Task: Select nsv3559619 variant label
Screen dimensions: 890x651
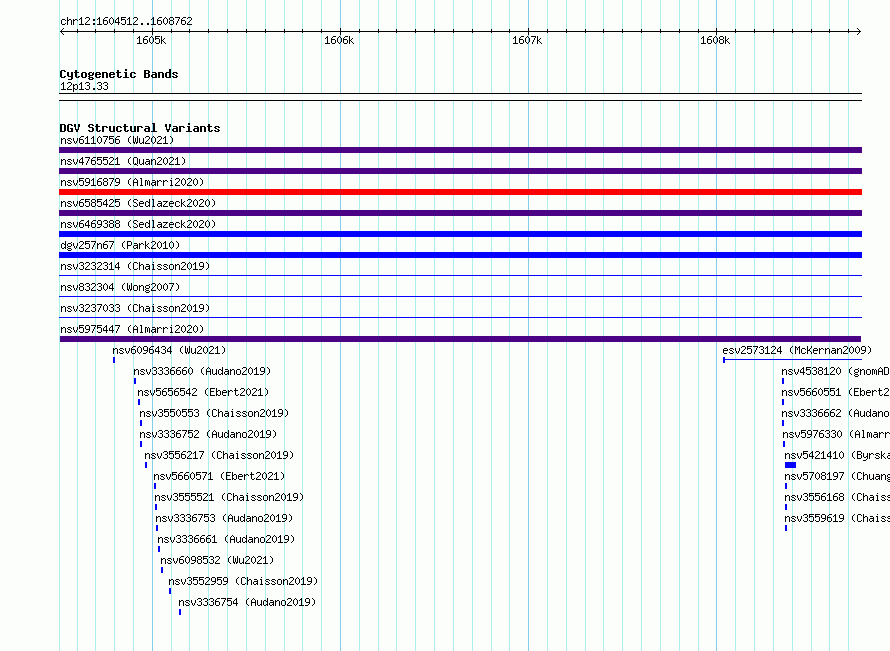Action: click(837, 518)
